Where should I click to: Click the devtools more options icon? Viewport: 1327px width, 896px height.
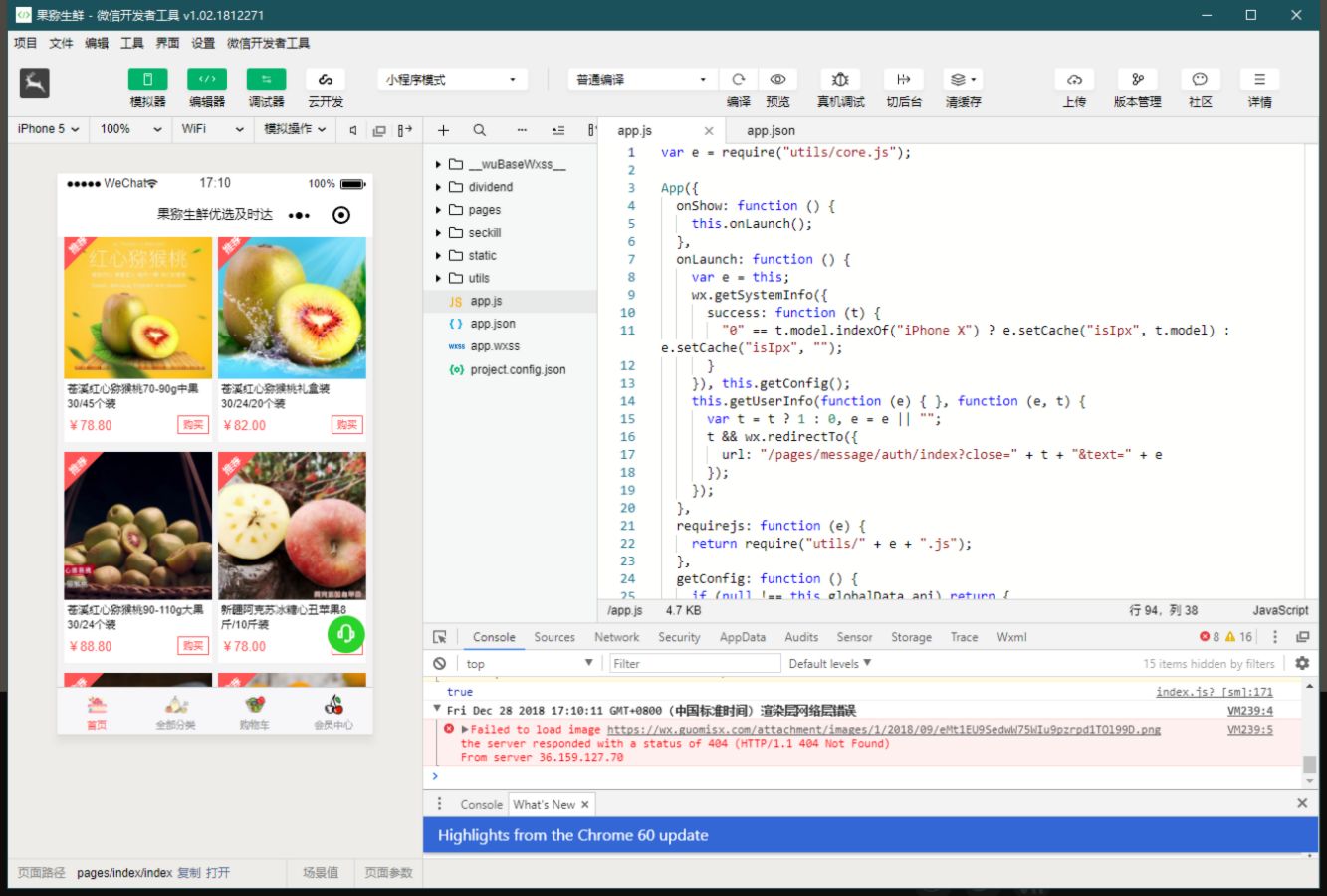click(1275, 637)
